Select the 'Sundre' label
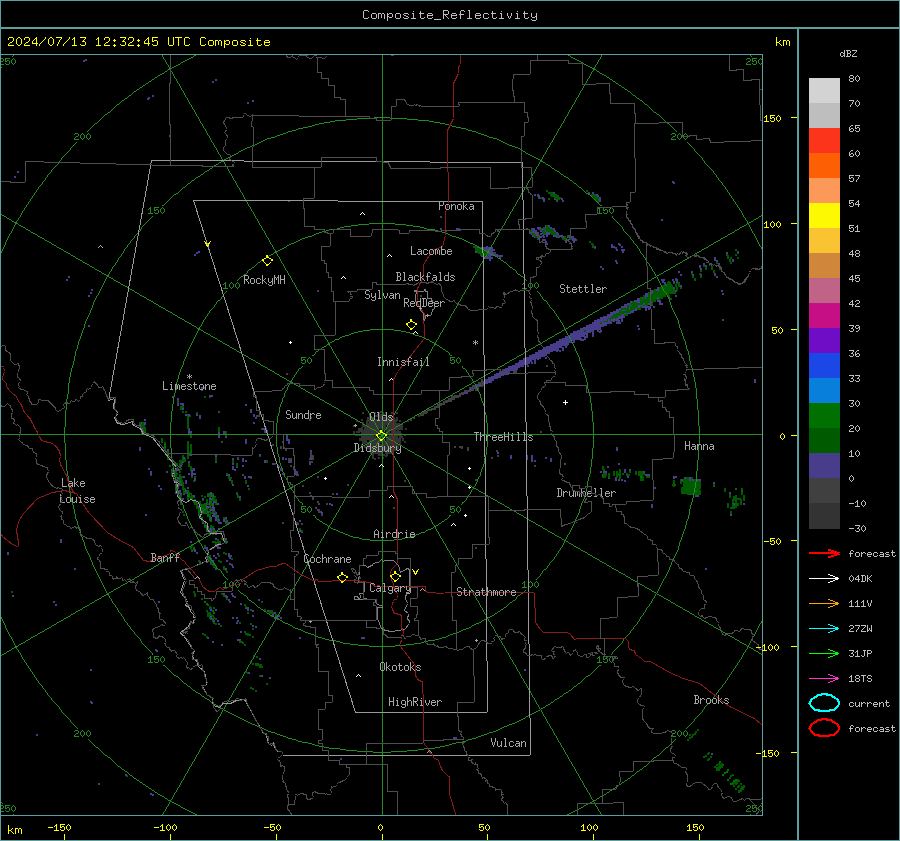900x841 pixels. coord(303,414)
